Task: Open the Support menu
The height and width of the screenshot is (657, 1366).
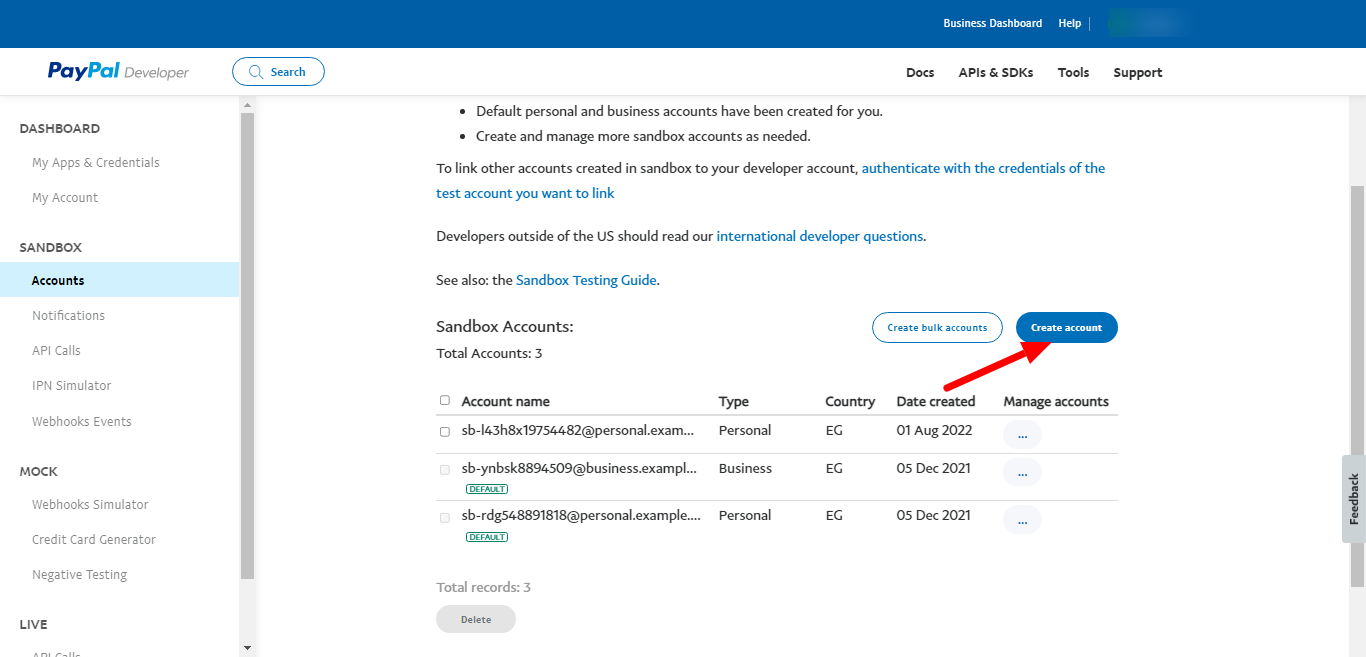Action: pos(1138,72)
